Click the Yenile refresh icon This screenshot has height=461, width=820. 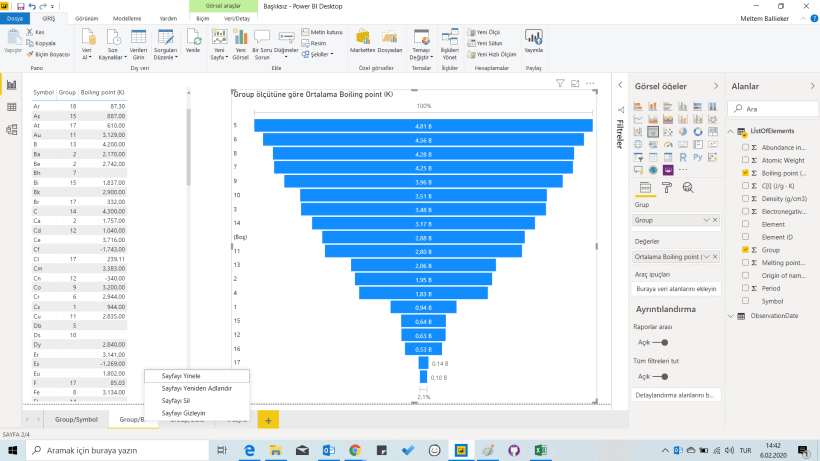pos(193,39)
